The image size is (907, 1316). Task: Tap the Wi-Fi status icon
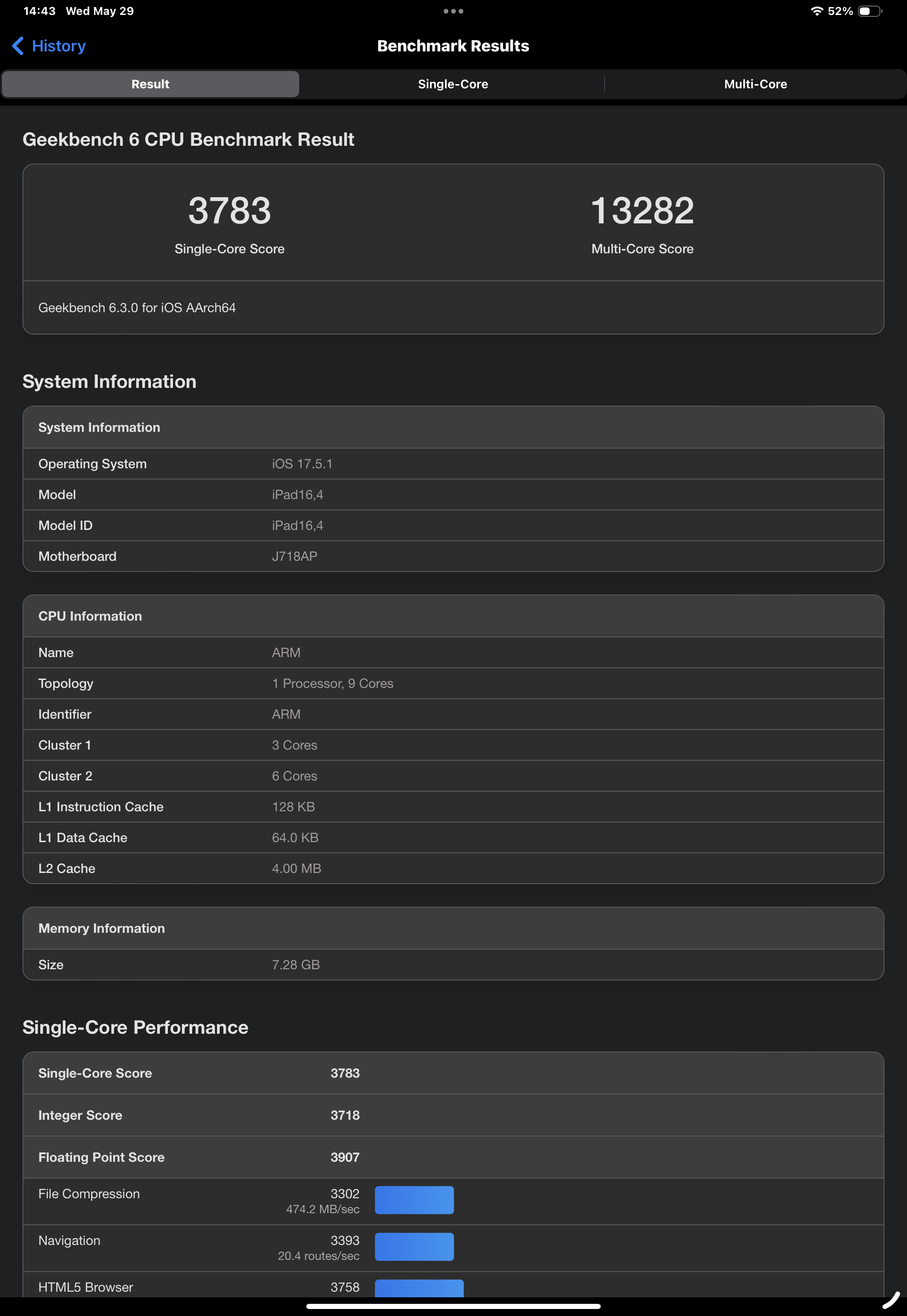(816, 11)
